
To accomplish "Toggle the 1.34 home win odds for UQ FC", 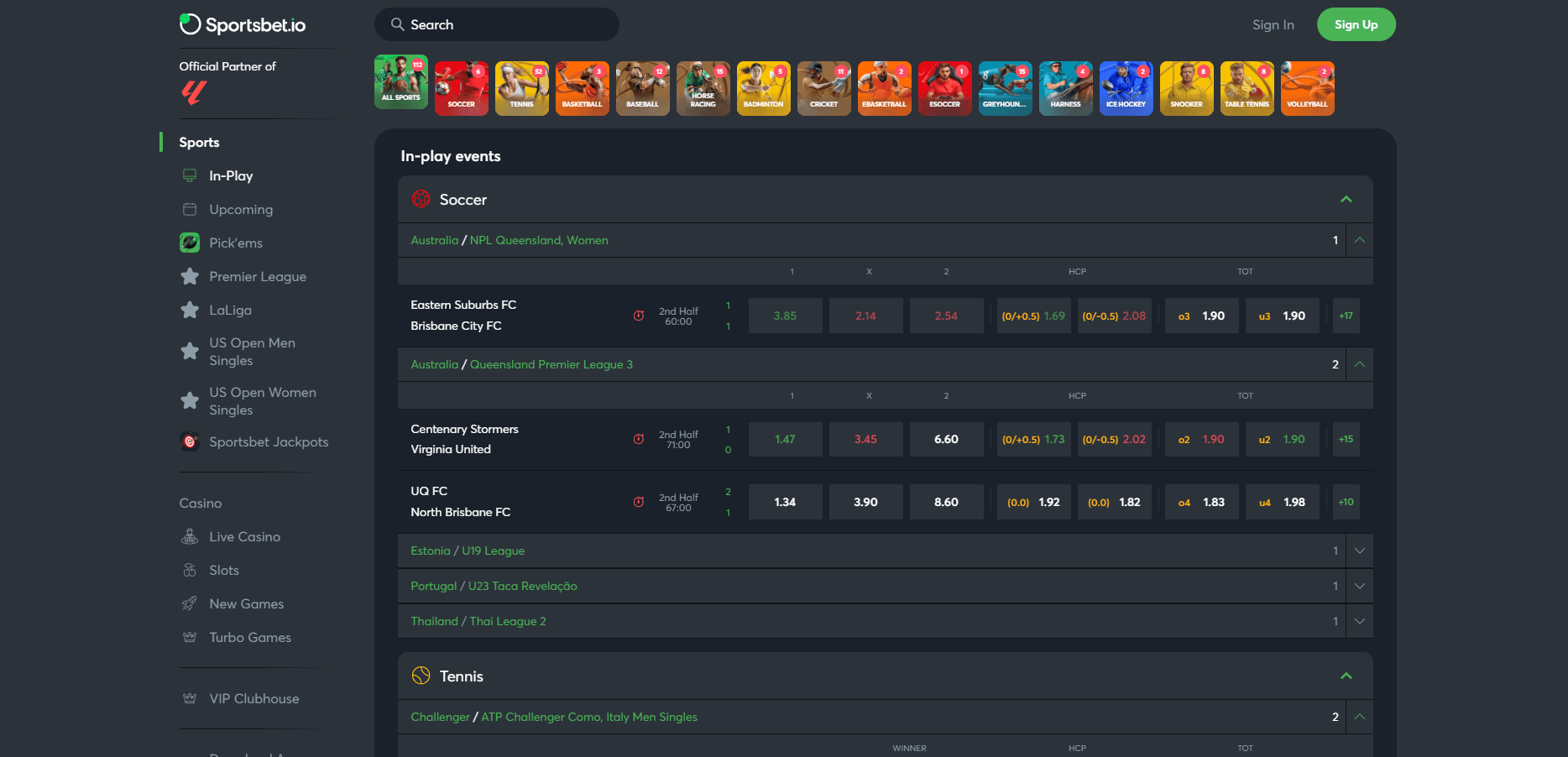I will click(x=785, y=502).
